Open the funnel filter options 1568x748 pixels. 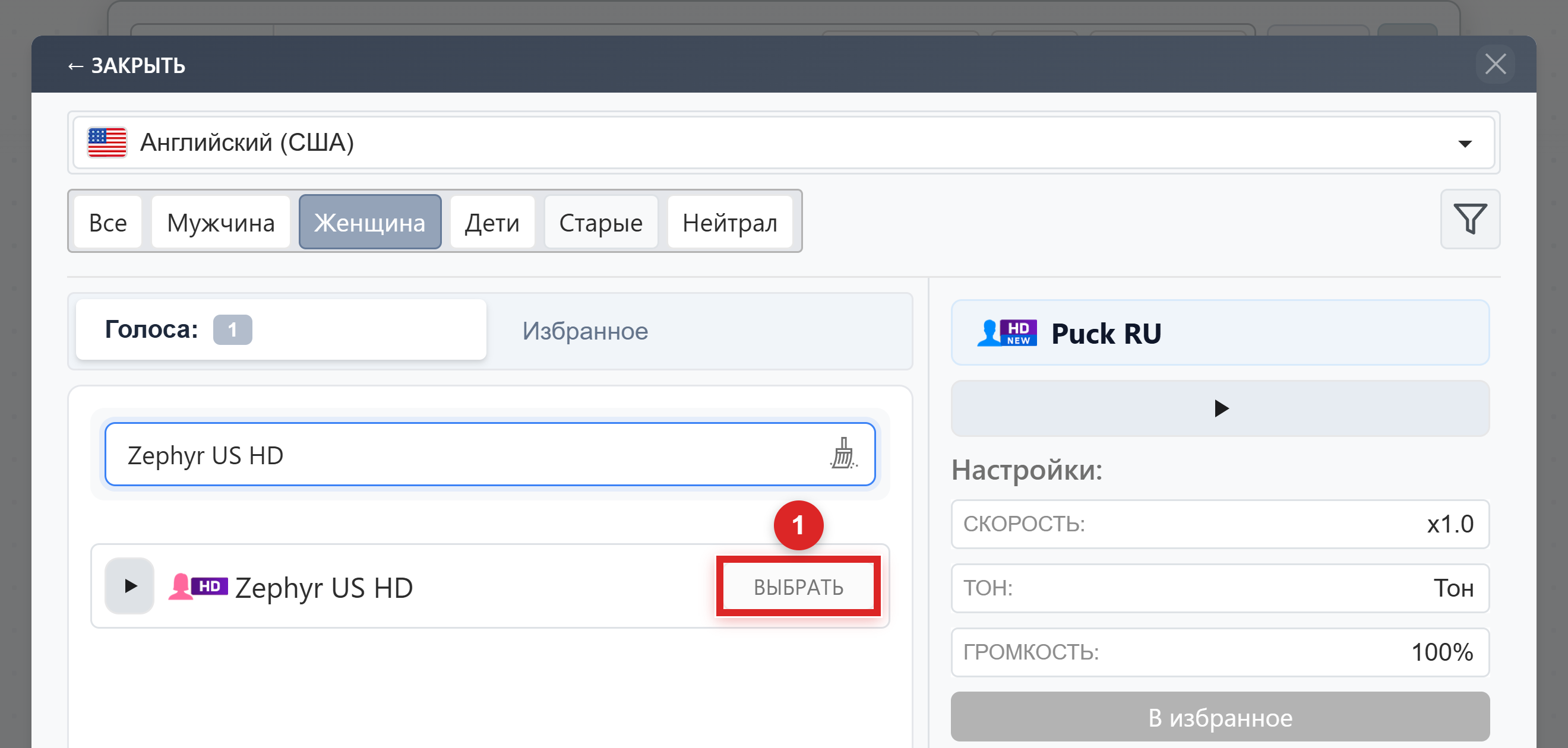1469,219
